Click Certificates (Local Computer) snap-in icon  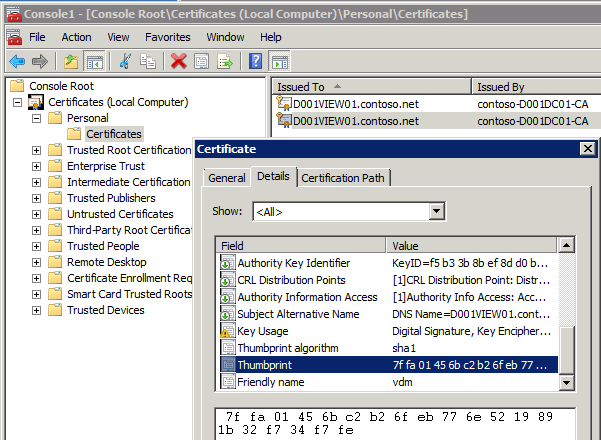click(36, 102)
